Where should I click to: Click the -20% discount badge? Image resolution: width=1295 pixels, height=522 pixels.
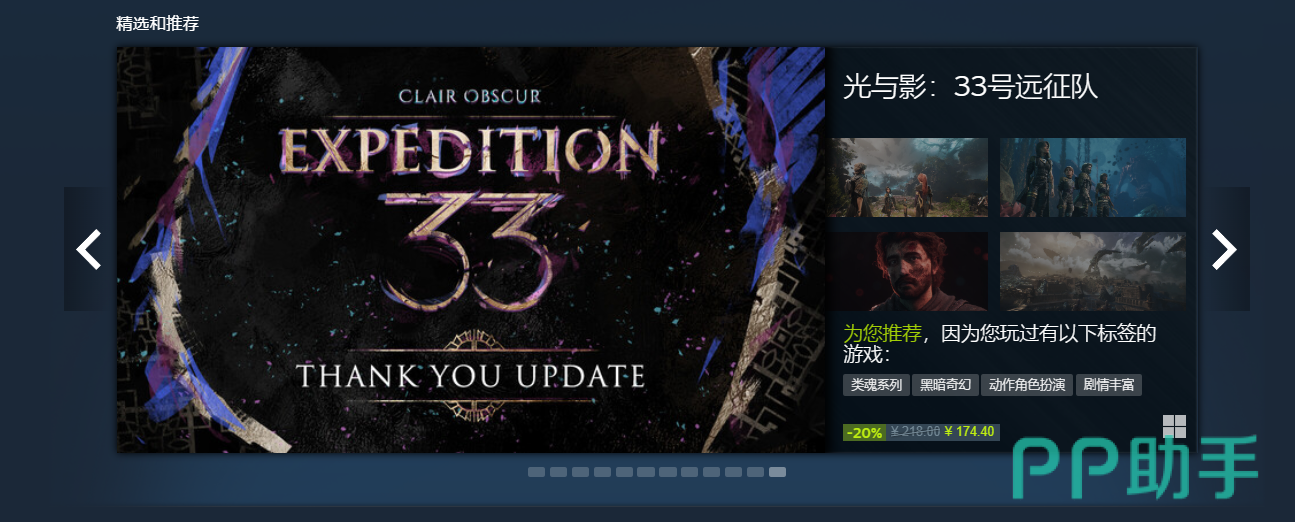point(864,432)
